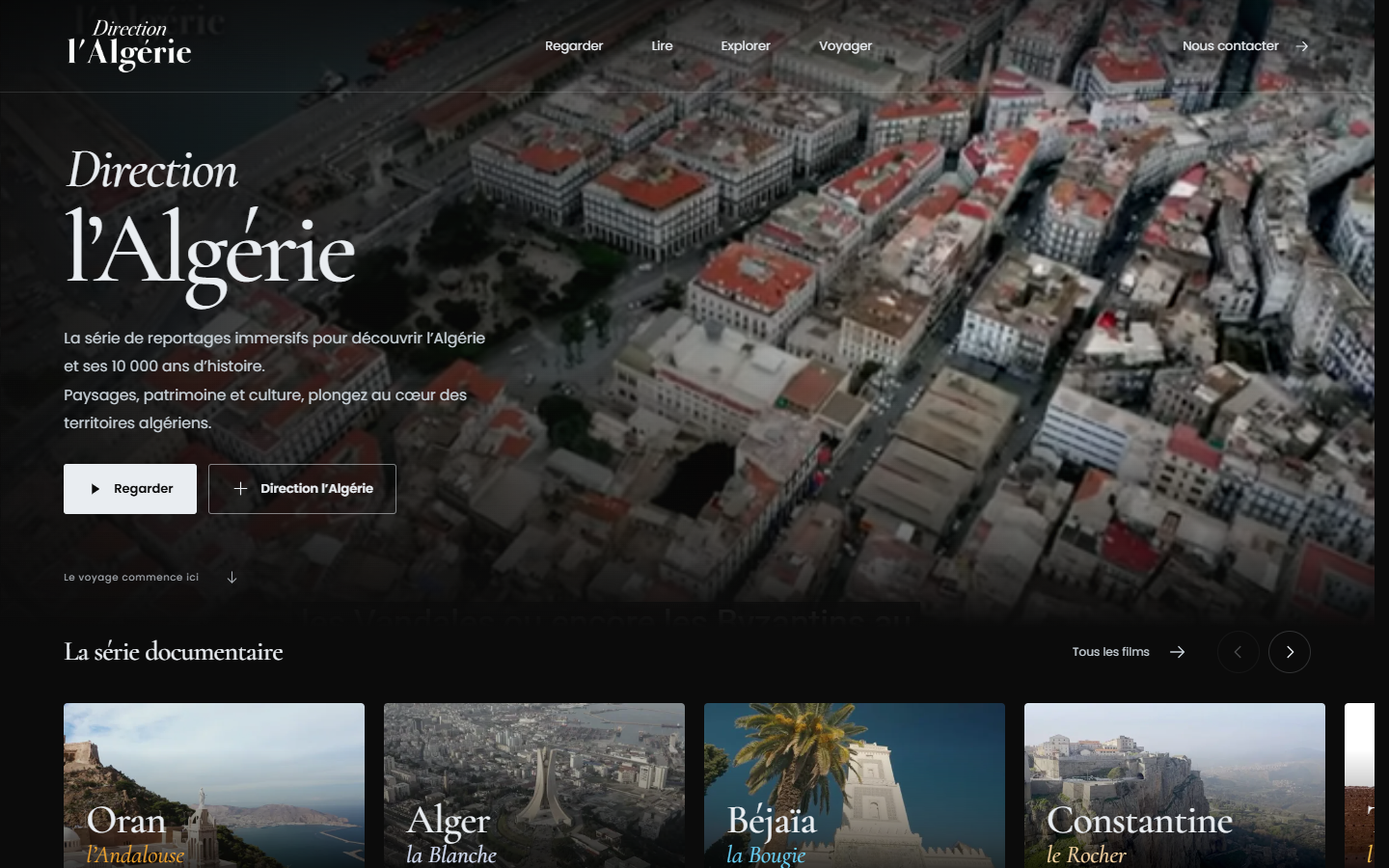Select Explorer in the navigation bar
This screenshot has height=868, width=1389.
click(x=746, y=46)
